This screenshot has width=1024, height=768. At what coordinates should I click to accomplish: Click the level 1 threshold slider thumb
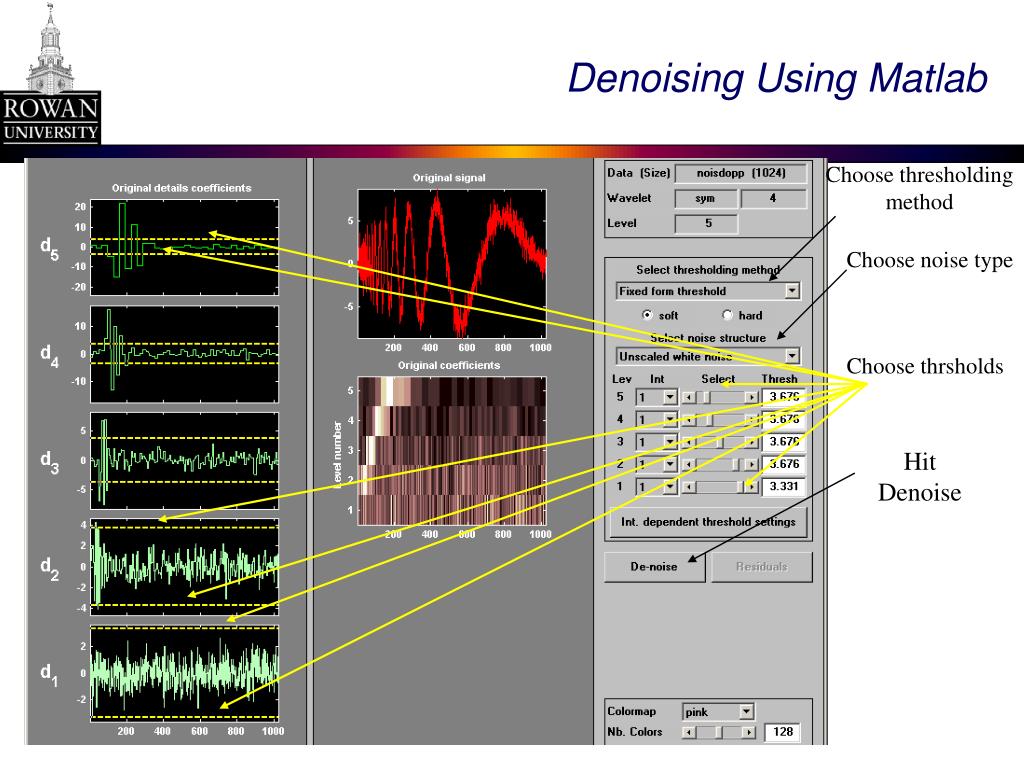pos(741,487)
